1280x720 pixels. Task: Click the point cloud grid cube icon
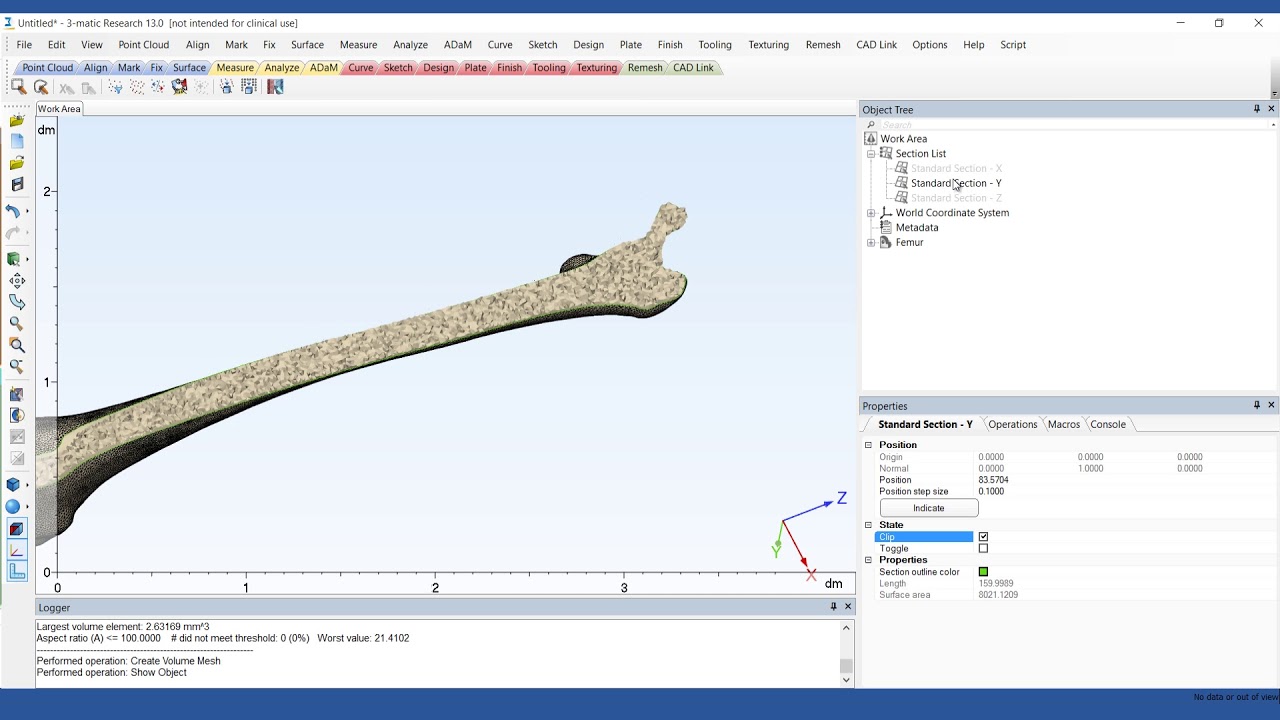pyautogui.click(x=249, y=87)
